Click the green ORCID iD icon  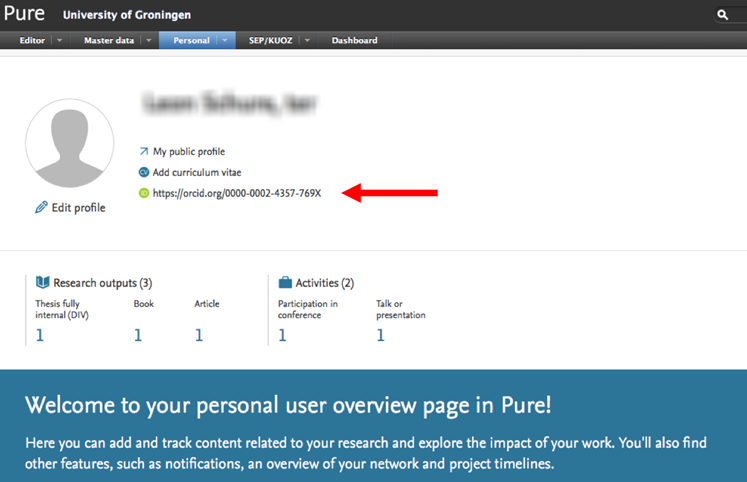[x=144, y=192]
